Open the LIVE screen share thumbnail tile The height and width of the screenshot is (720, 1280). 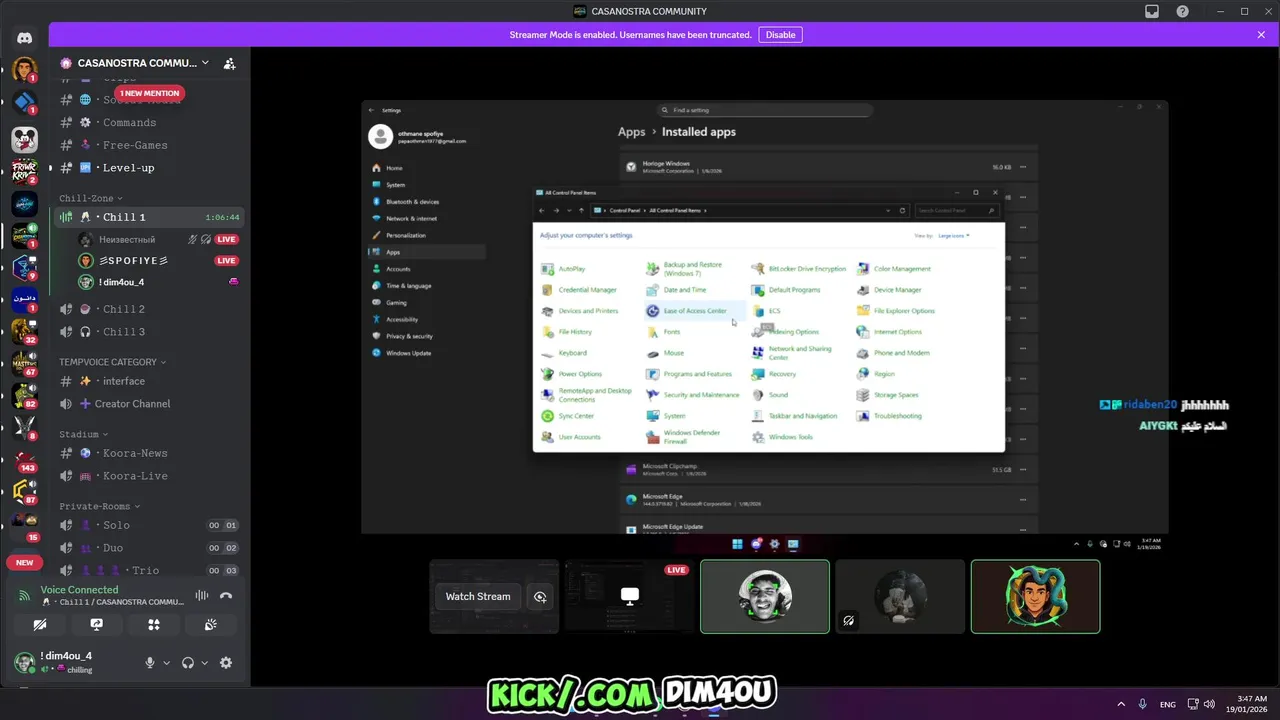click(630, 596)
